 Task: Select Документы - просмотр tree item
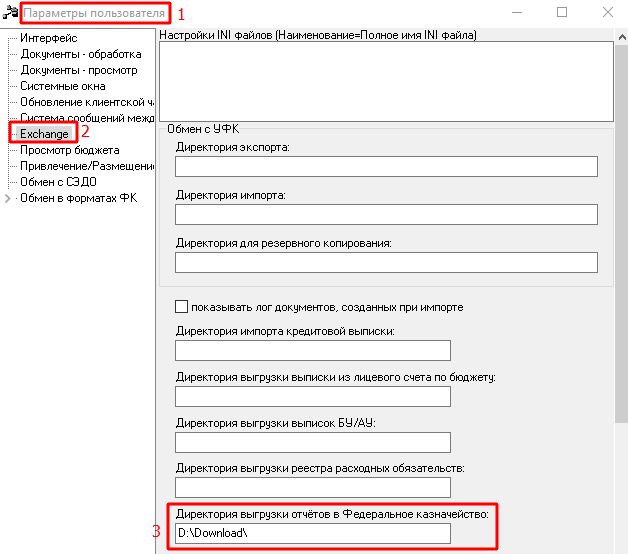click(x=79, y=70)
